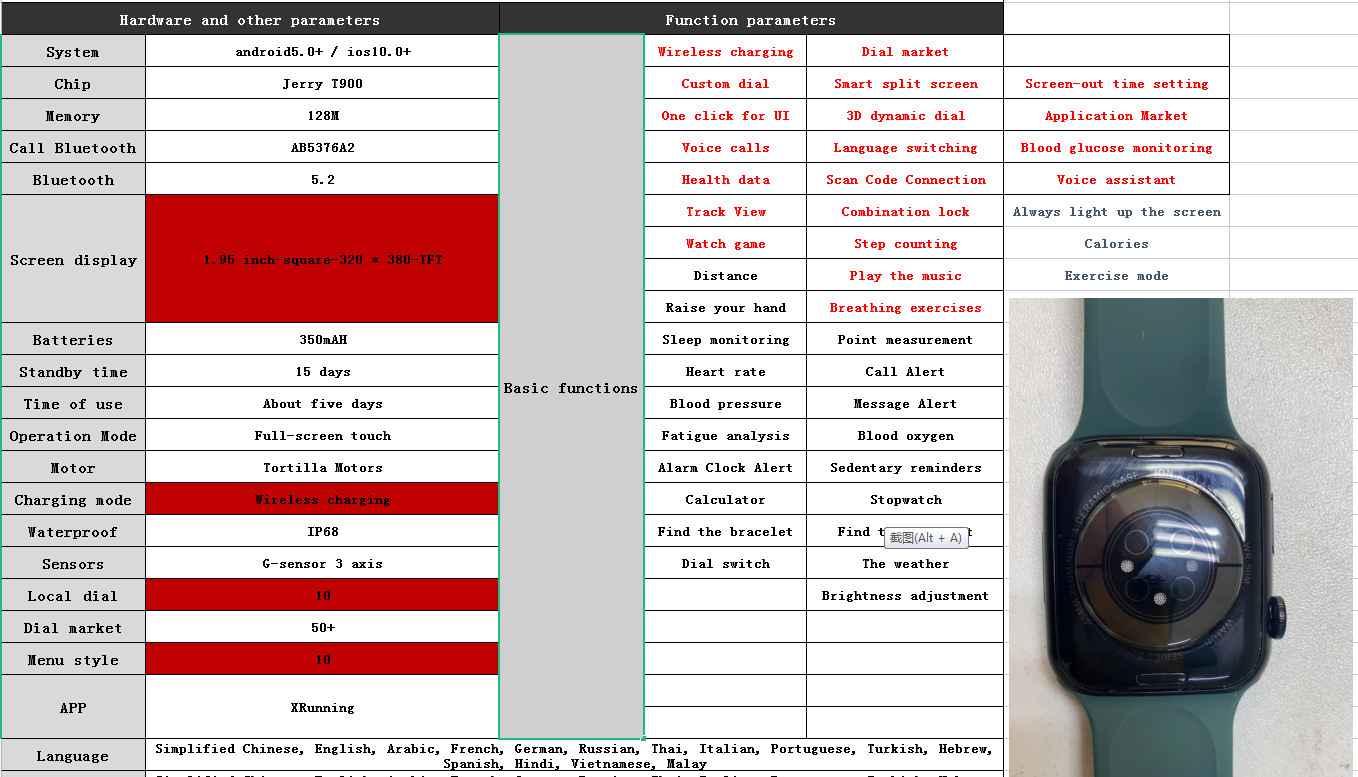Screen dimensions: 1358x777
Task: Select the "350mAH" cell
Action: click(x=322, y=340)
